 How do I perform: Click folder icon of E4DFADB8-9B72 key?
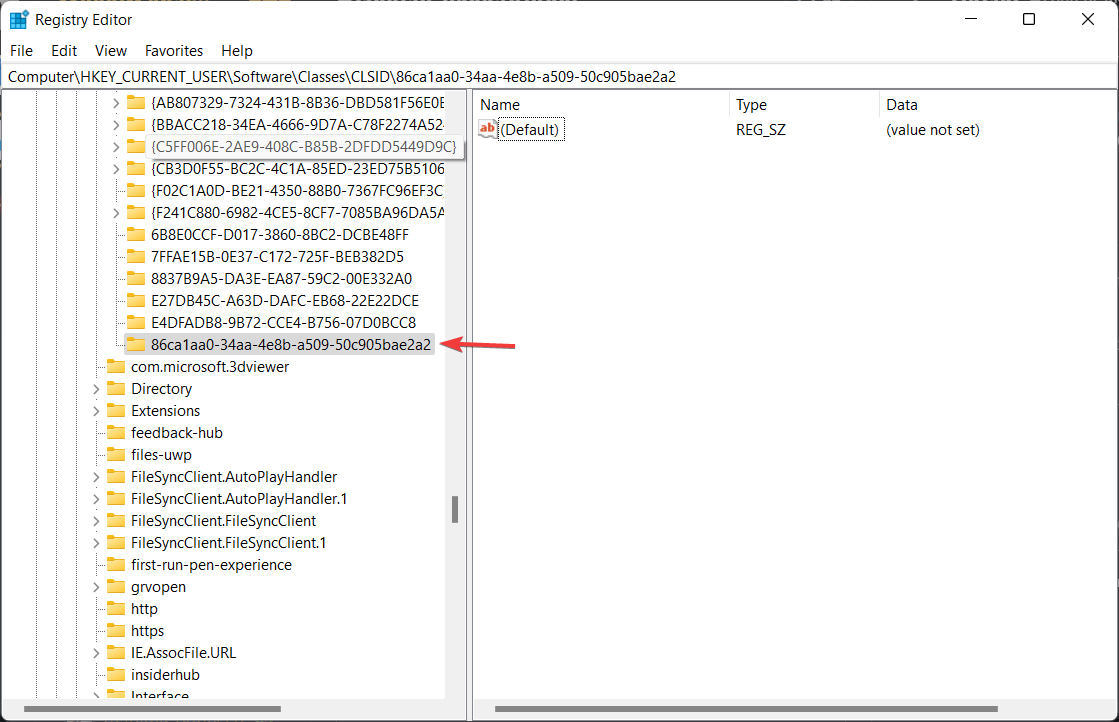[136, 322]
